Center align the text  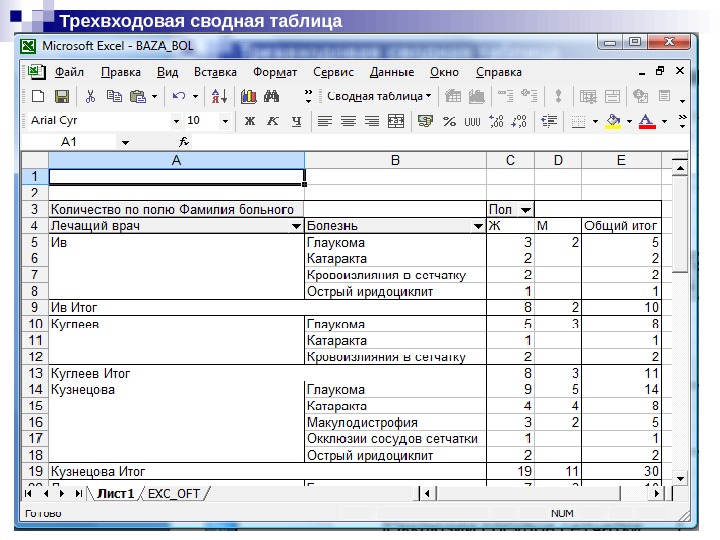point(349,121)
